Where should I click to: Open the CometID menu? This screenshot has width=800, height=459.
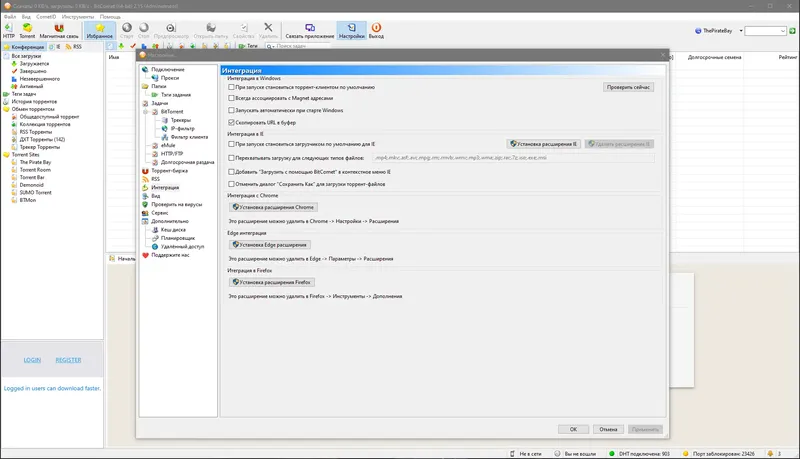coord(46,17)
